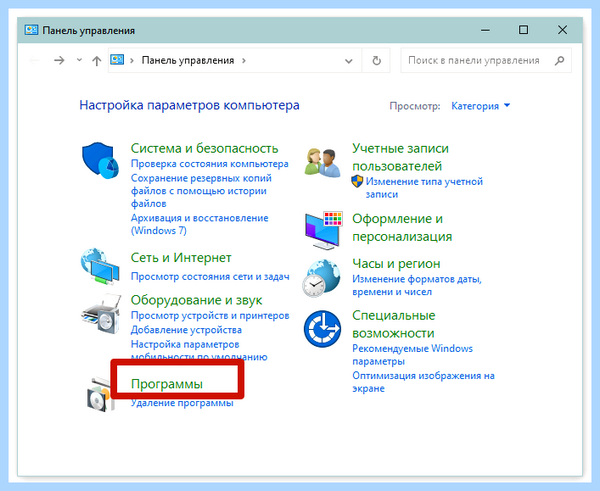The height and width of the screenshot is (491, 600).
Task: Close the Панель управления window
Action: click(x=562, y=30)
